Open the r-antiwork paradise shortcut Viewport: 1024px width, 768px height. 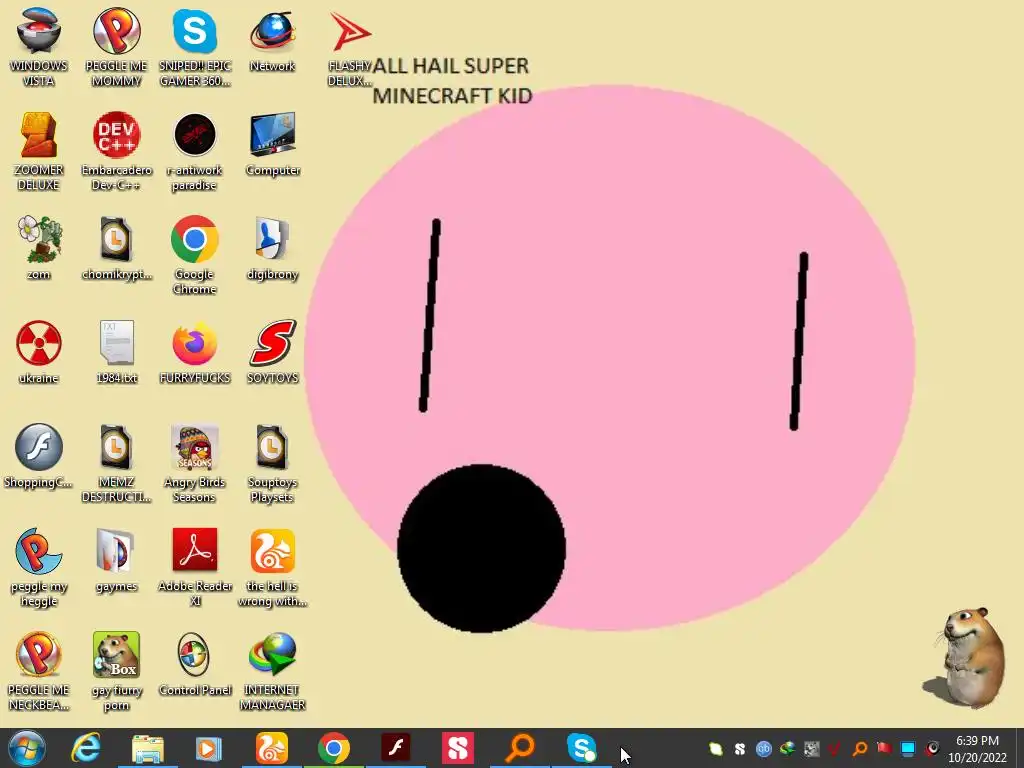point(195,152)
